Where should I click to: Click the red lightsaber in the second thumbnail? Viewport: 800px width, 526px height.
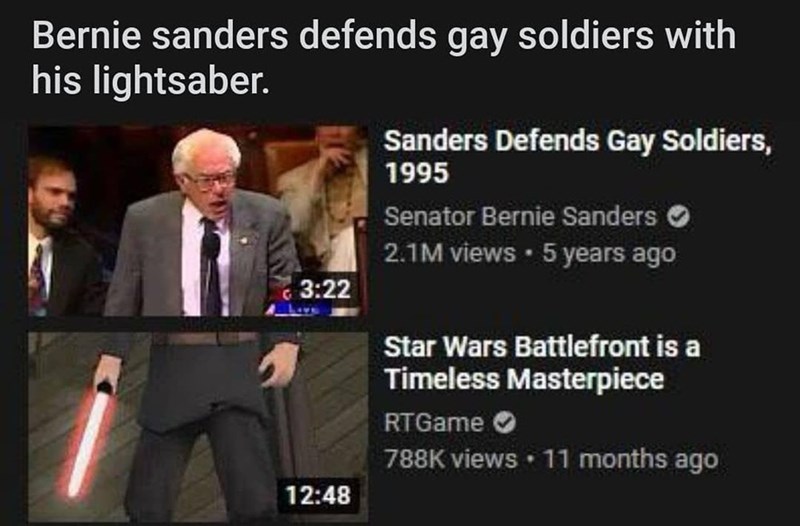pos(92,437)
